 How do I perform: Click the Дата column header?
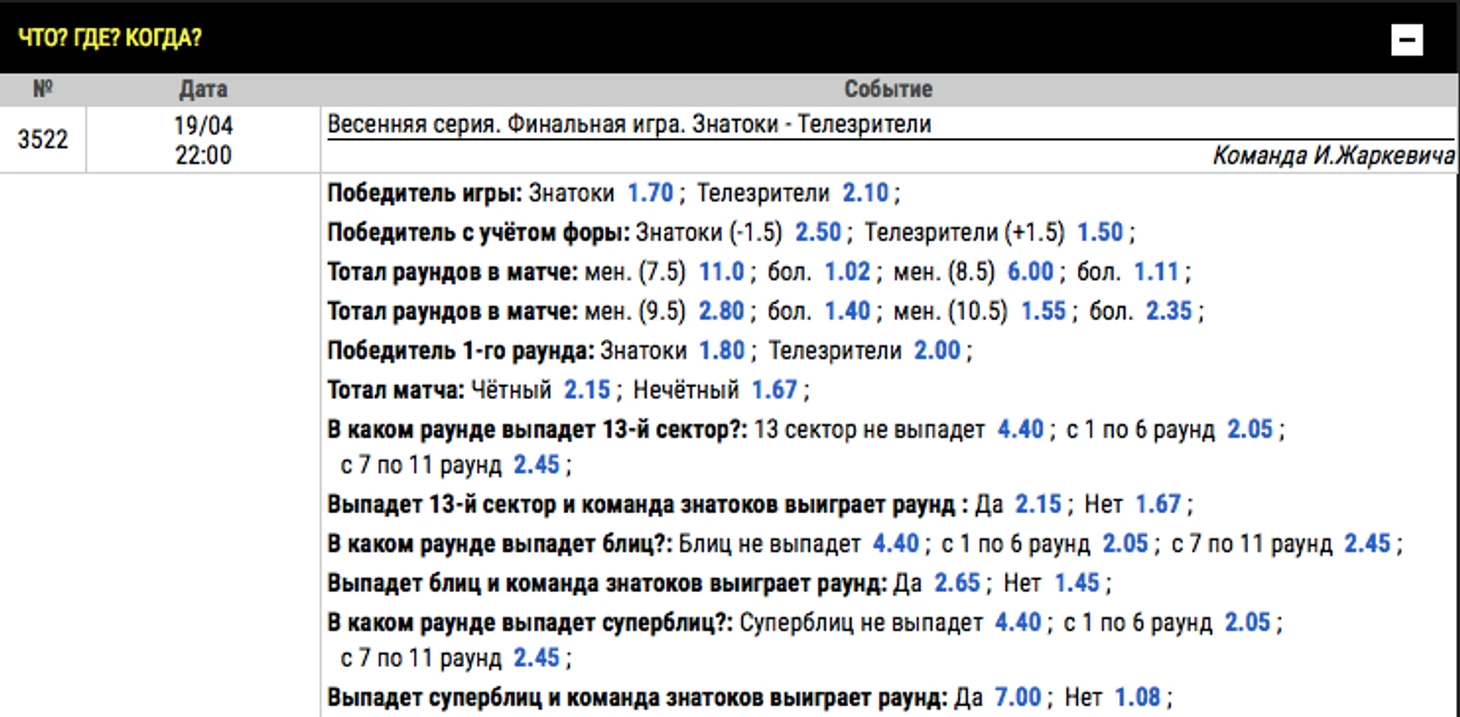[203, 89]
